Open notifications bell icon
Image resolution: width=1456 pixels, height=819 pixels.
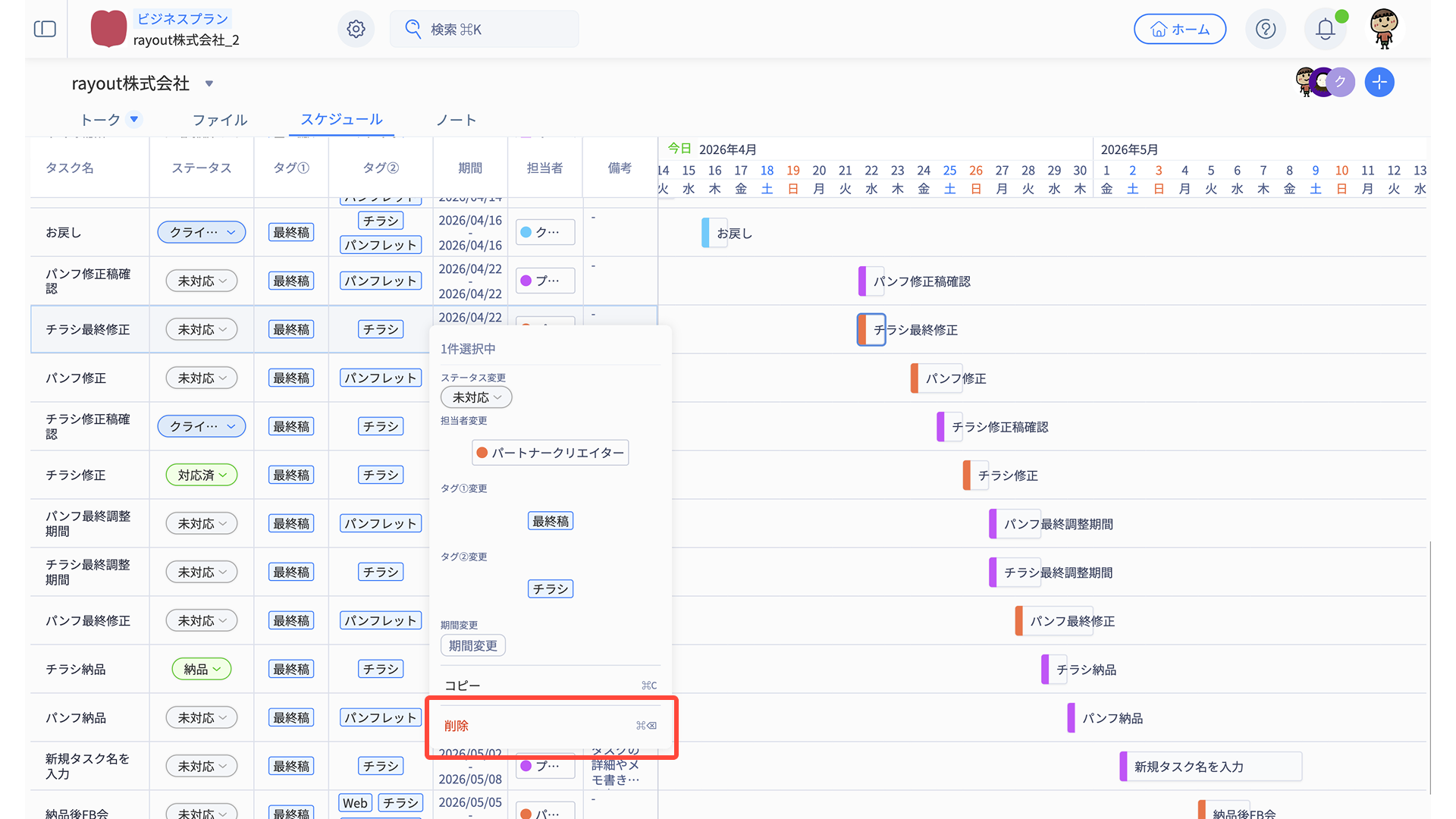click(x=1325, y=29)
